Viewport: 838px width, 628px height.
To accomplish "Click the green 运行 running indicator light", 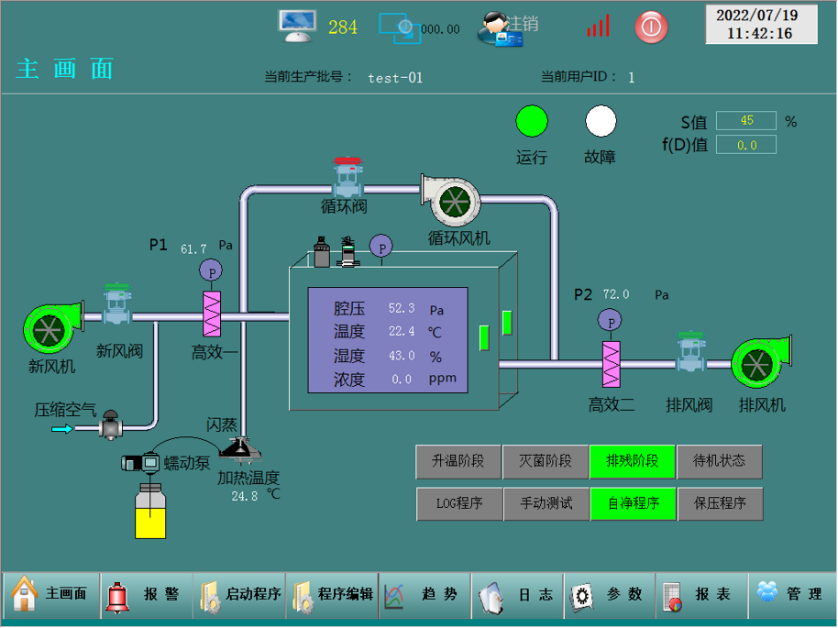I will point(532,122).
